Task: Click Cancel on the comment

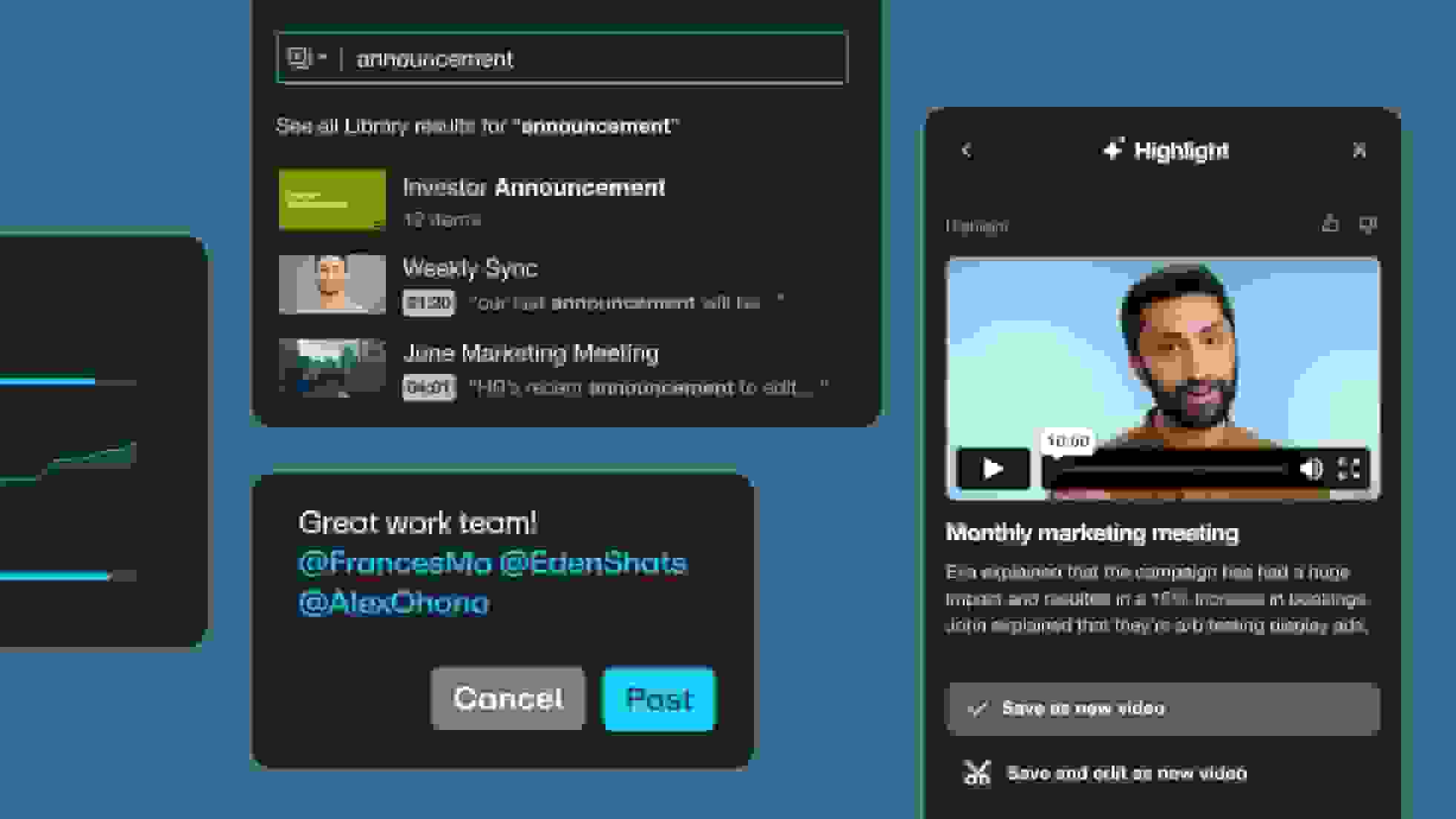Action: pyautogui.click(x=508, y=698)
